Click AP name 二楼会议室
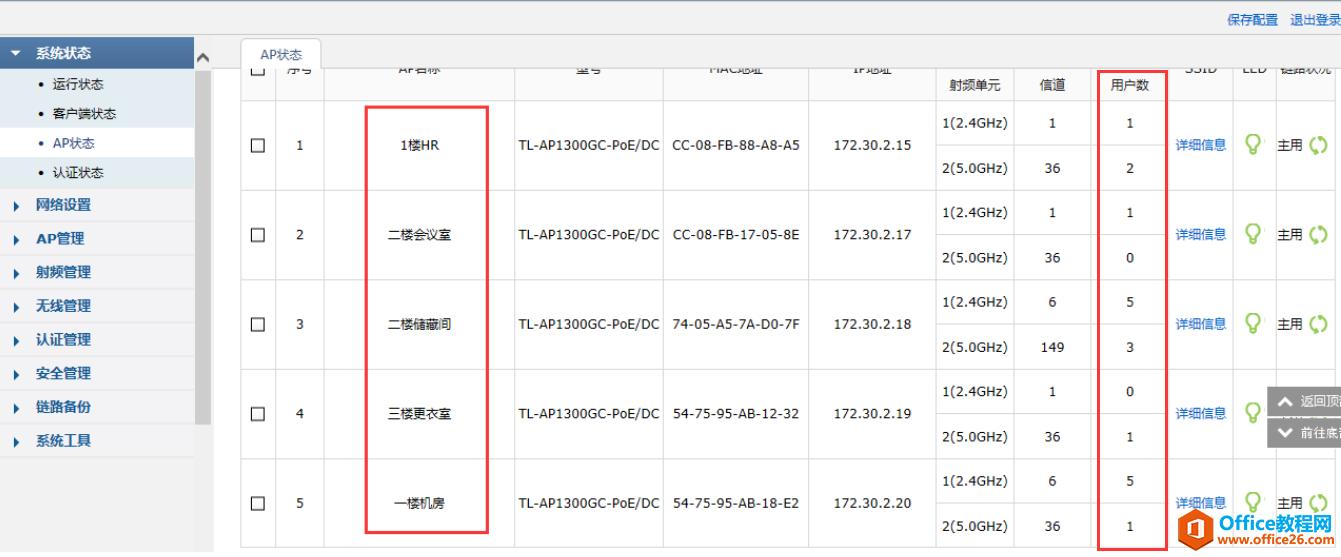 point(419,236)
